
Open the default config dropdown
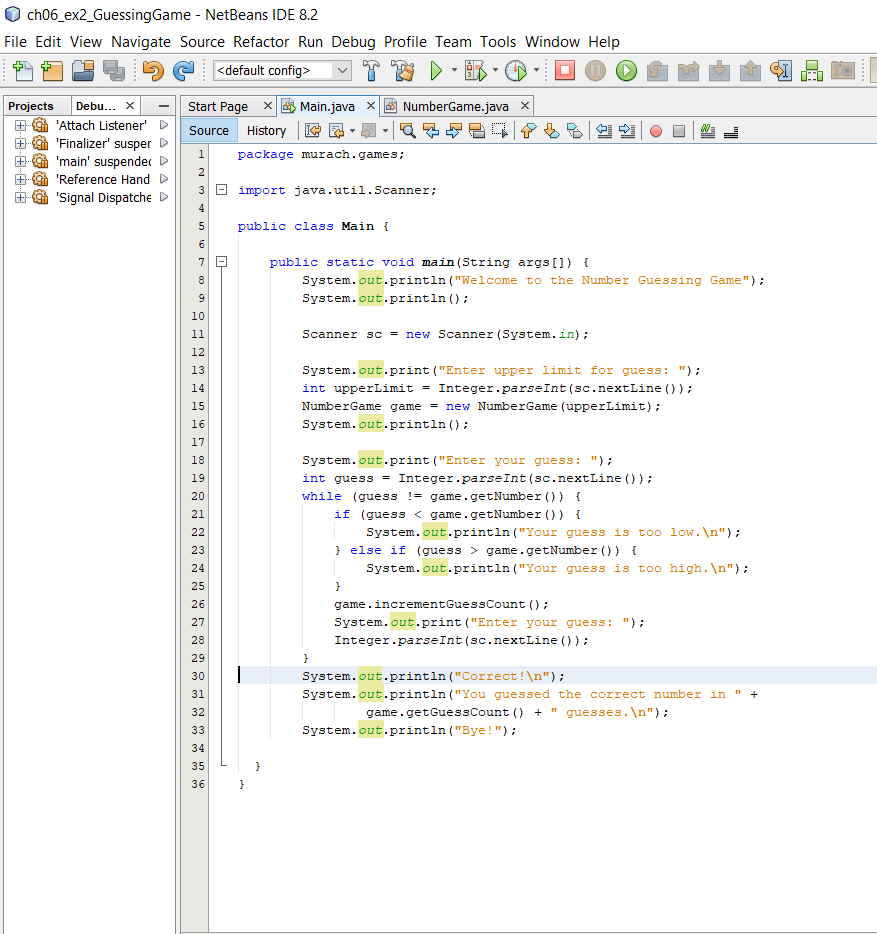click(x=341, y=71)
